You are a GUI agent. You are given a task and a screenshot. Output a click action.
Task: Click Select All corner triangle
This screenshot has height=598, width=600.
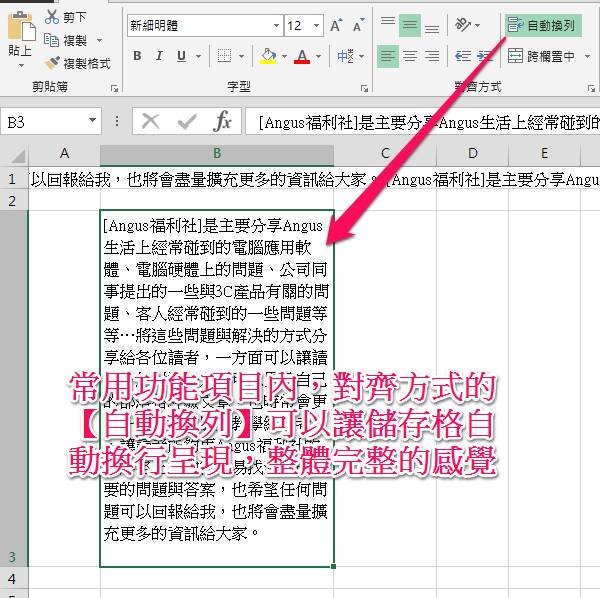(15, 155)
